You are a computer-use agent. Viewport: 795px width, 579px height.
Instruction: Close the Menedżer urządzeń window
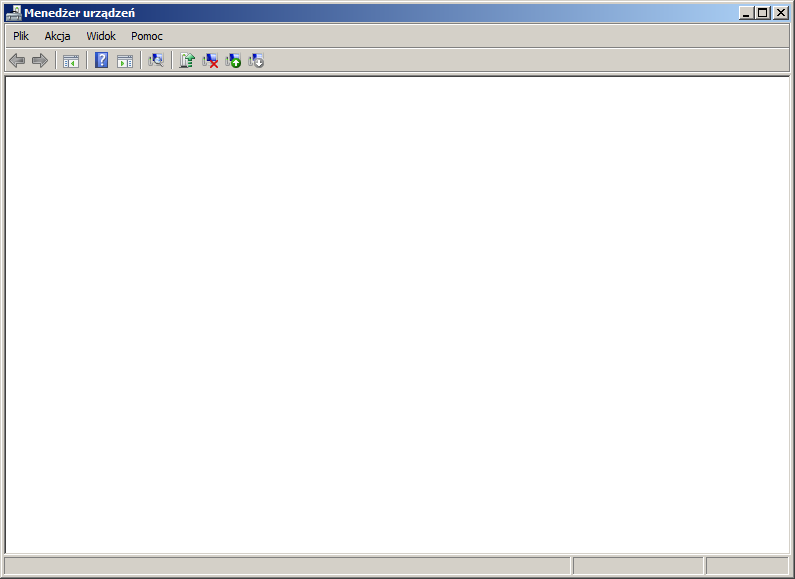point(782,13)
